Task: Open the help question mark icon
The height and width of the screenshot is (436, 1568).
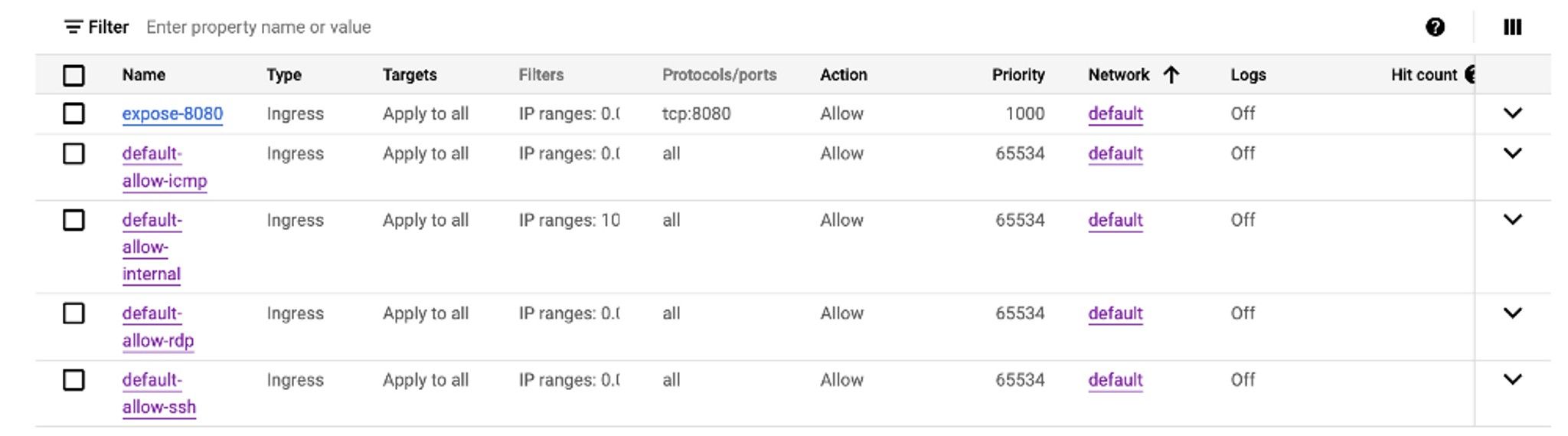Action: (1435, 28)
